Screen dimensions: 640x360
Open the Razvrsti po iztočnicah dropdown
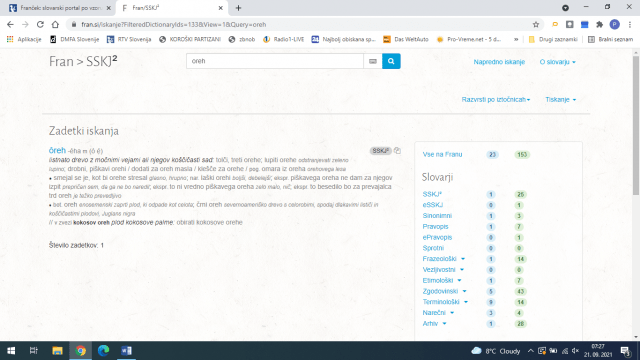(496, 100)
